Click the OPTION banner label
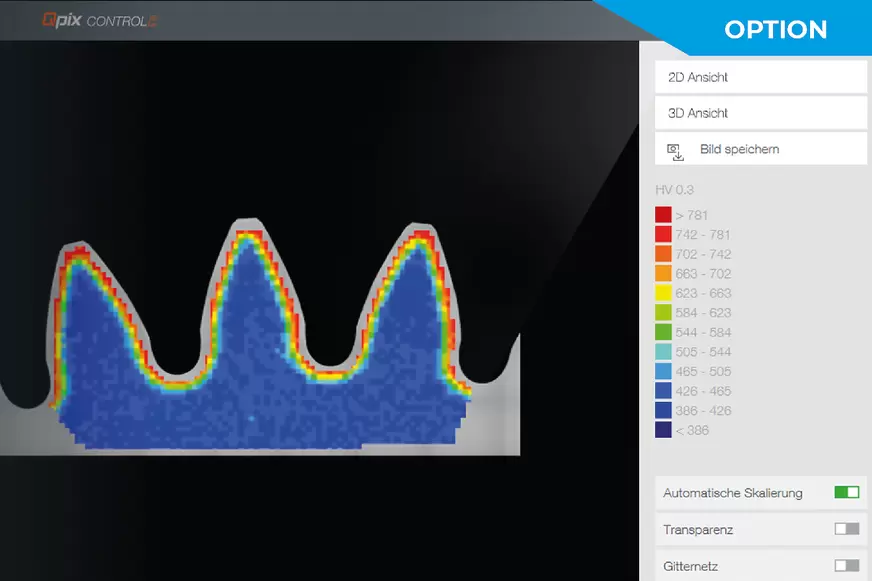The image size is (872, 581). (x=775, y=29)
